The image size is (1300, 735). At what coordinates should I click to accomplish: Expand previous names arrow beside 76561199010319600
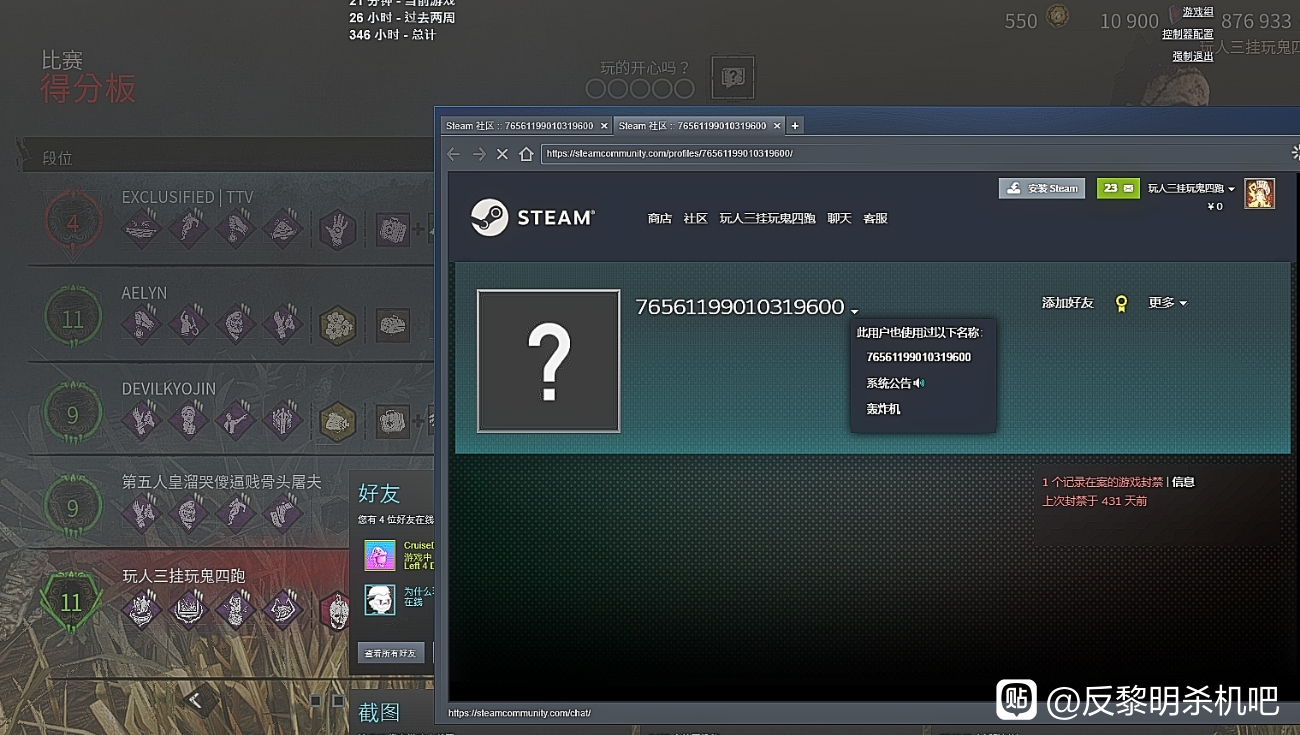click(x=855, y=311)
